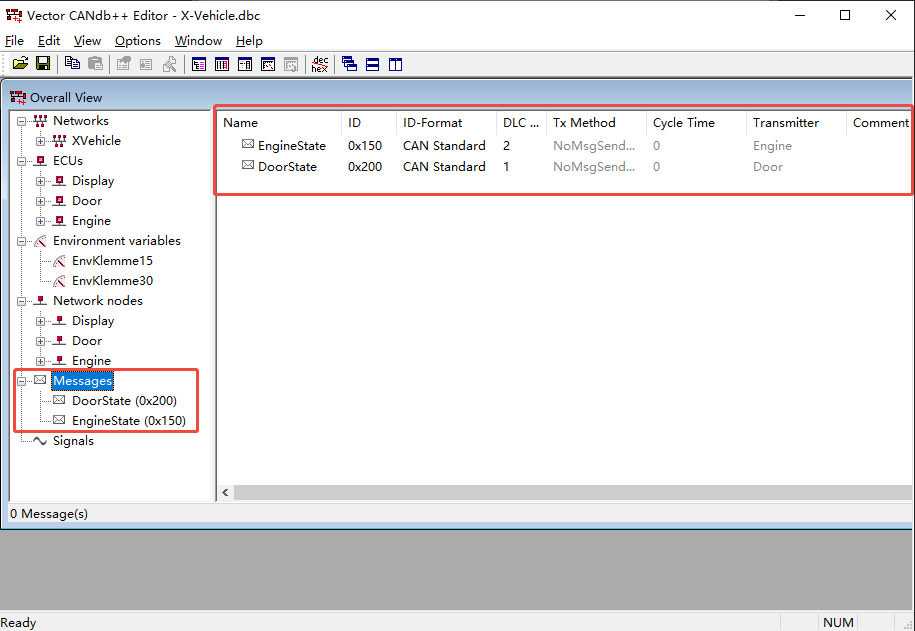Collapse the Network nodes tree node
915x631 pixels.
point(22,301)
